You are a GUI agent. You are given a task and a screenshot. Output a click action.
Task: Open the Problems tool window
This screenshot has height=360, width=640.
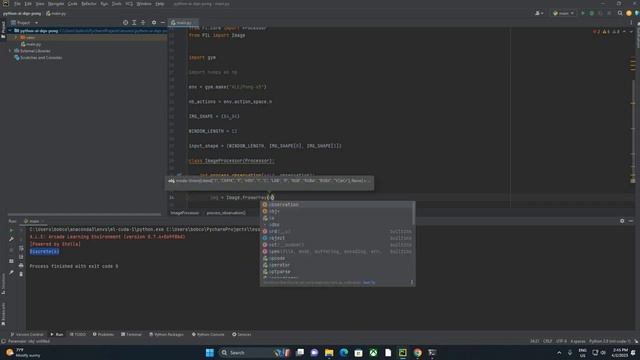pyautogui.click(x=103, y=334)
